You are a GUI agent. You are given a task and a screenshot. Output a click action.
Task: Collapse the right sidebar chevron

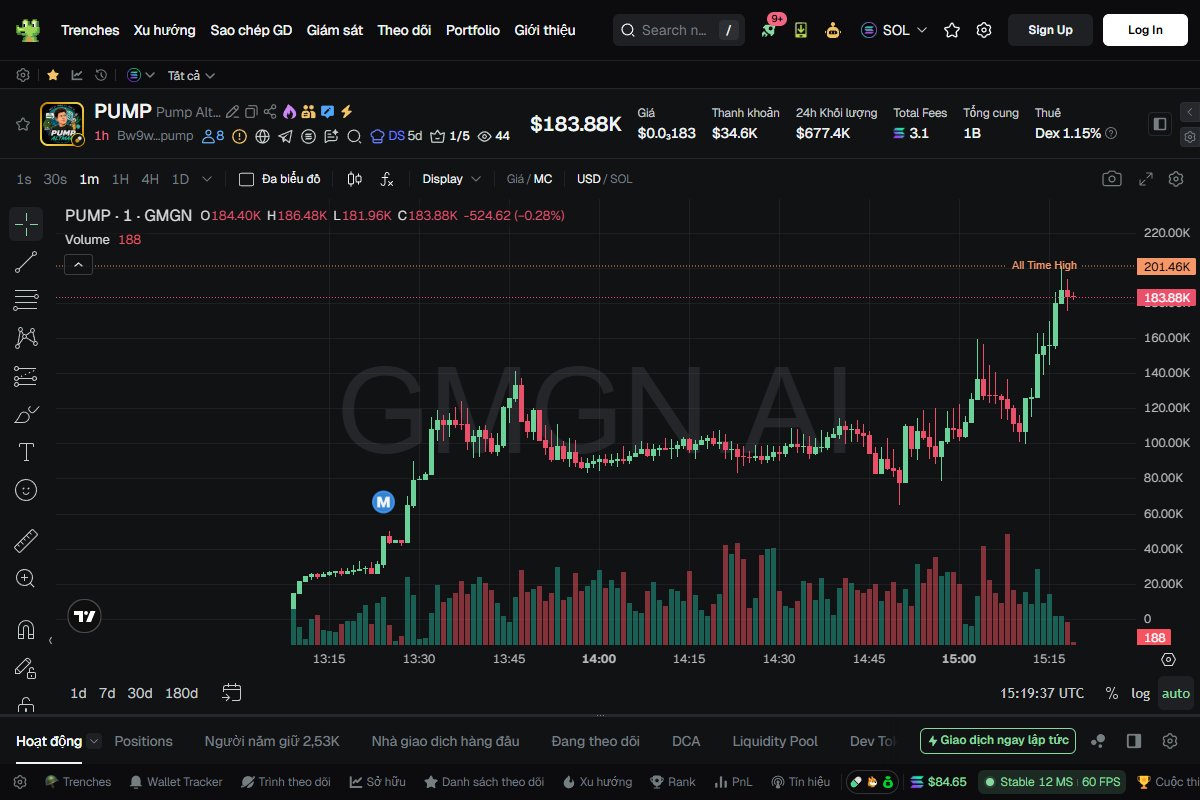tap(1189, 111)
